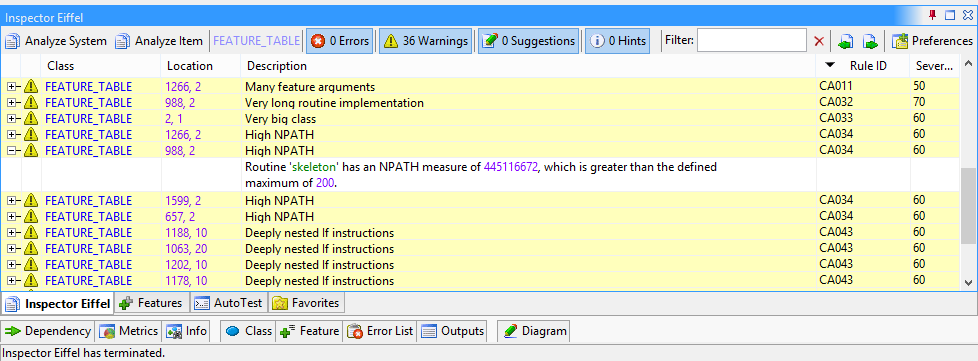The image size is (978, 361).
Task: Maximize the Inspector Eiffel panel
Action: click(x=950, y=16)
